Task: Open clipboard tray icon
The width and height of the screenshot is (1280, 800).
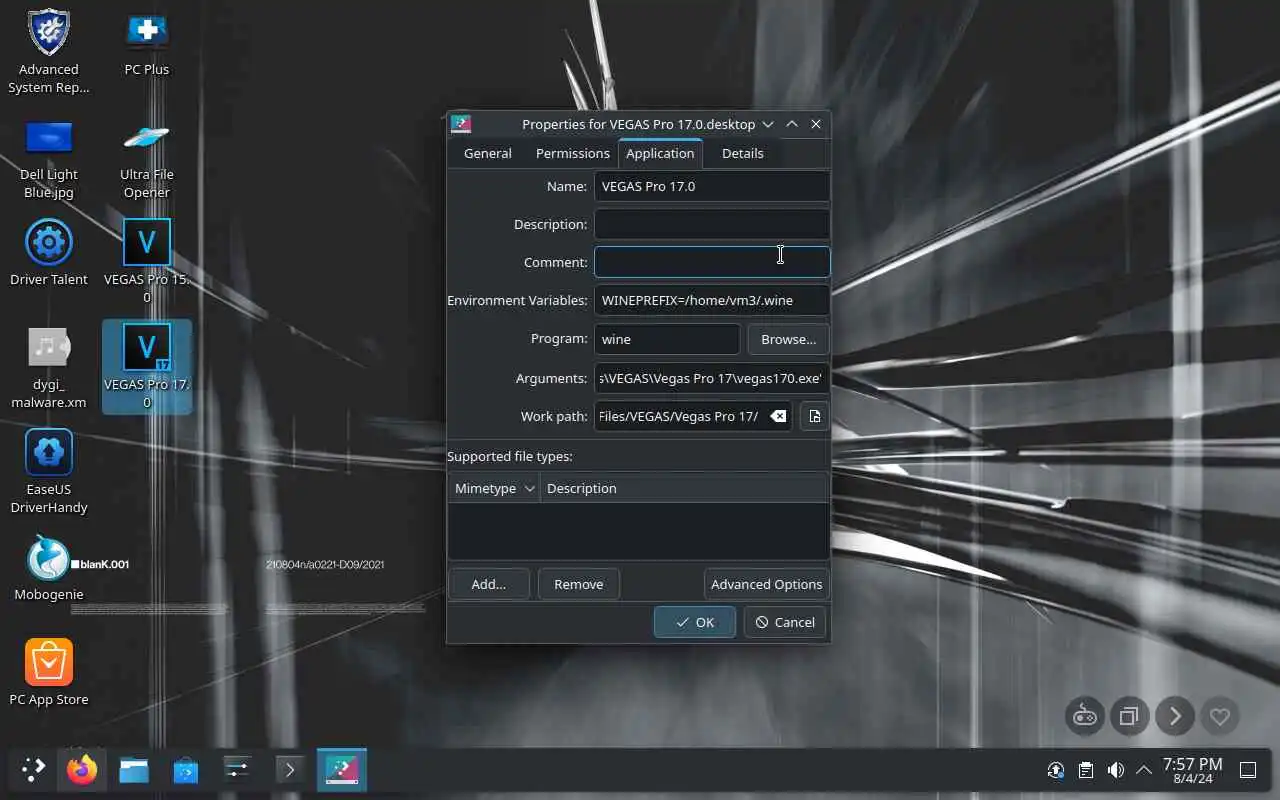Action: [1085, 770]
